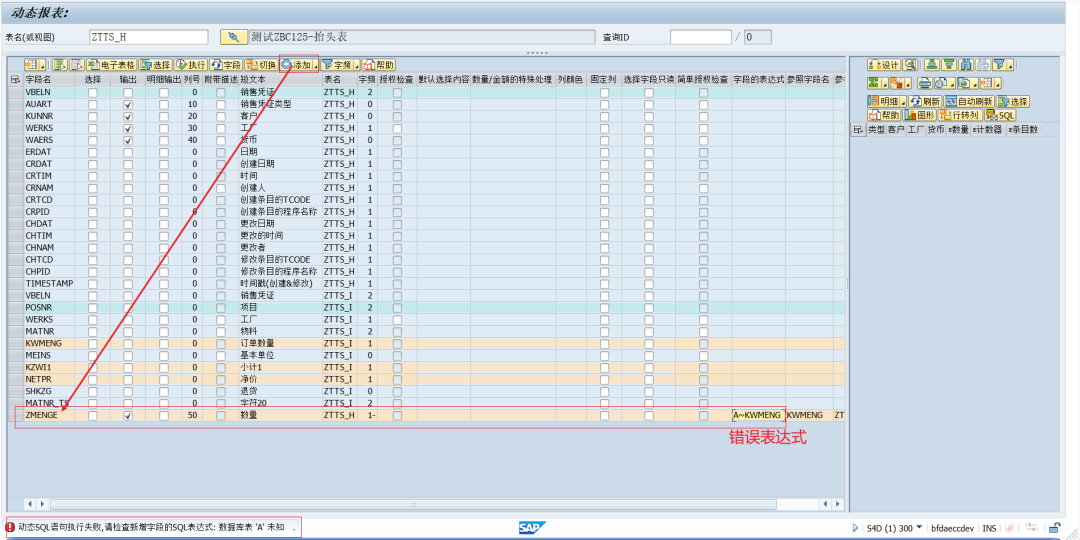The height and width of the screenshot is (540, 1080).
Task: Open the 字频 button dropdown arrow
Action: point(357,65)
